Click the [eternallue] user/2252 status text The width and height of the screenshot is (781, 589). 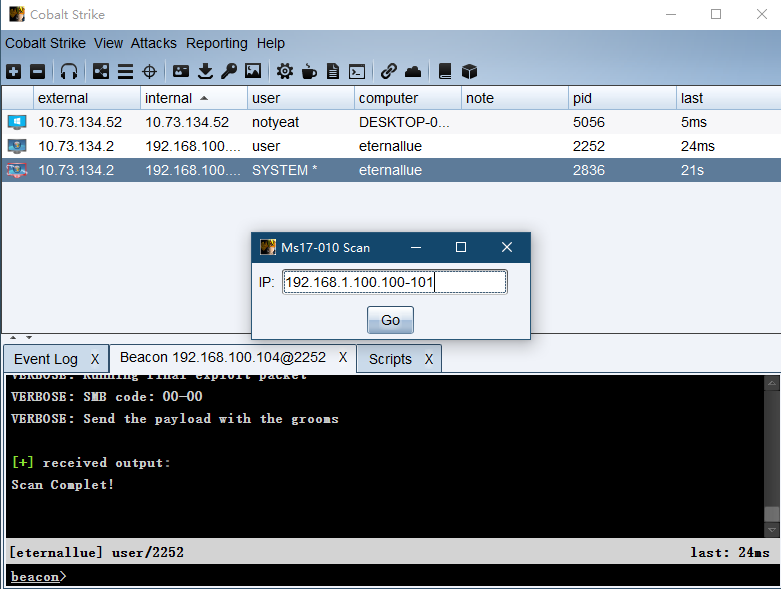97,552
